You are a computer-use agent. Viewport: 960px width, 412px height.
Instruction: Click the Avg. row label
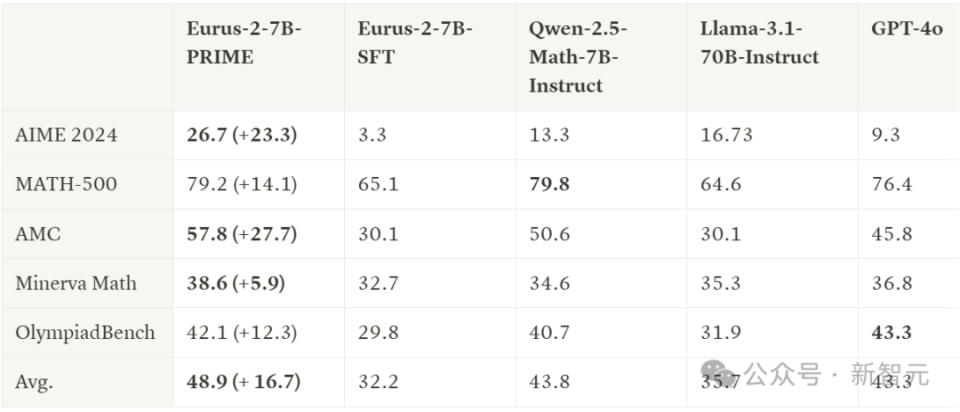coord(37,381)
